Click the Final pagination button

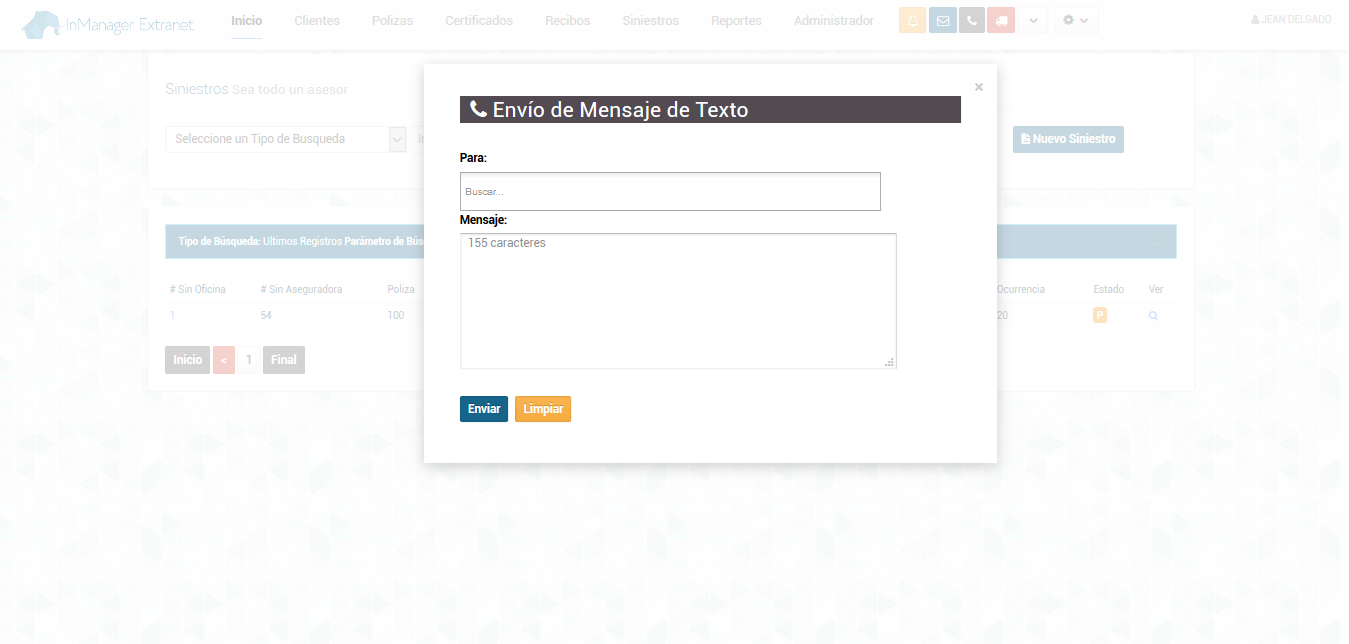(284, 360)
